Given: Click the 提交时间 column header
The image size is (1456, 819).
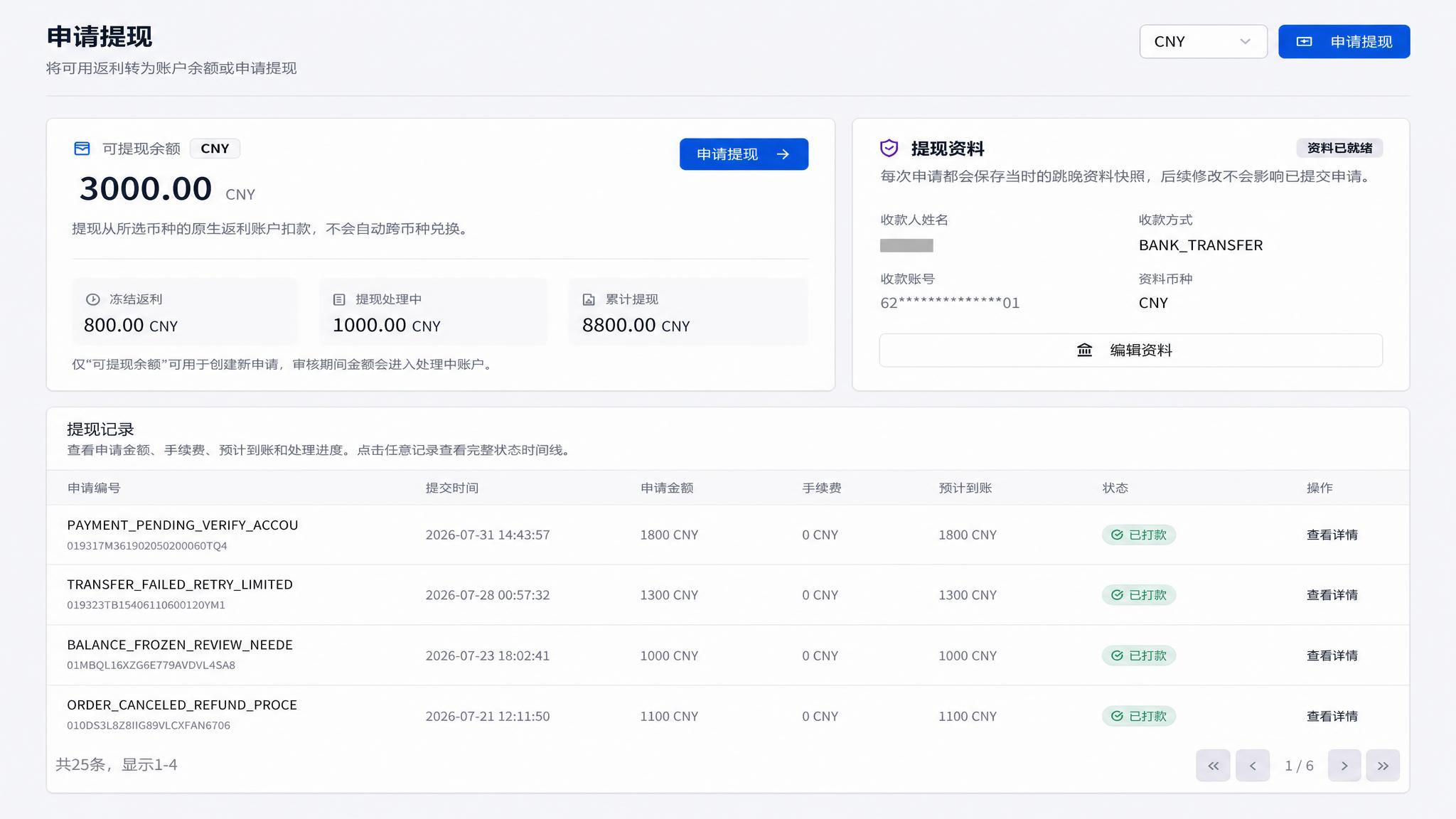Looking at the screenshot, I should point(452,488).
